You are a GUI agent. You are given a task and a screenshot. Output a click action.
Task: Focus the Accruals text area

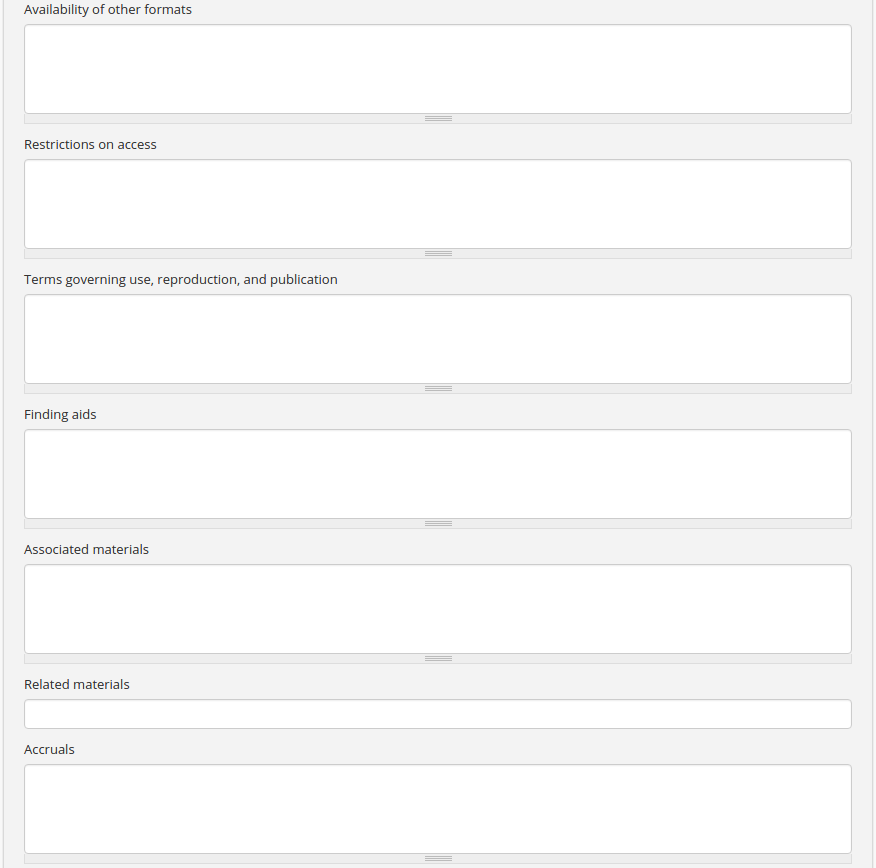tap(438, 809)
